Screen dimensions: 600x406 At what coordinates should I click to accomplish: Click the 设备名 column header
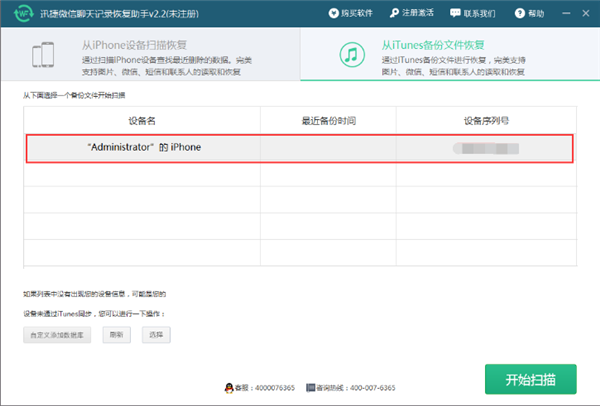coord(142,120)
